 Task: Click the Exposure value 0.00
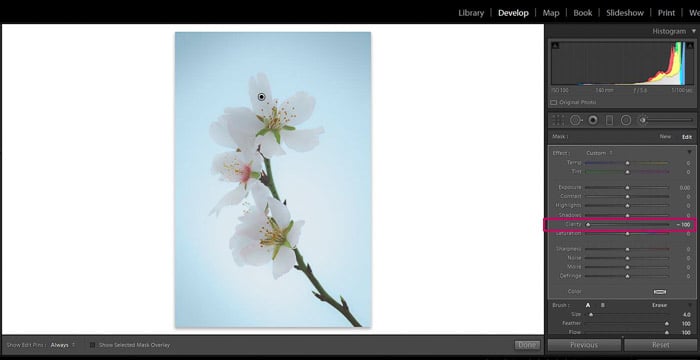pos(685,188)
